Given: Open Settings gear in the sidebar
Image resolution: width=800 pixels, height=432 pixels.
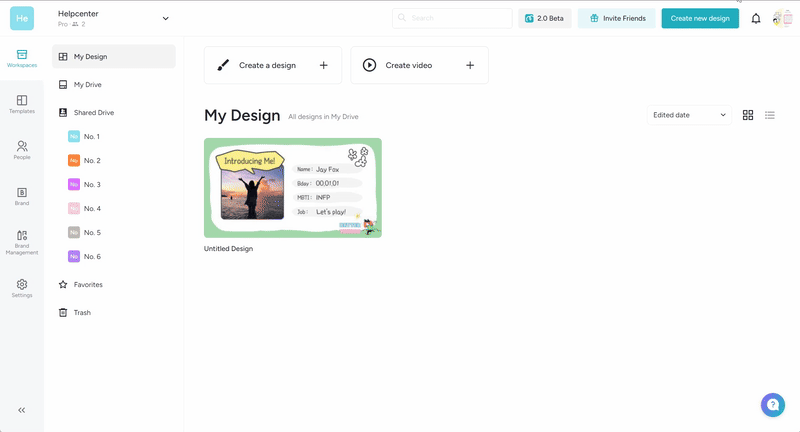Looking at the screenshot, I should tap(21, 288).
